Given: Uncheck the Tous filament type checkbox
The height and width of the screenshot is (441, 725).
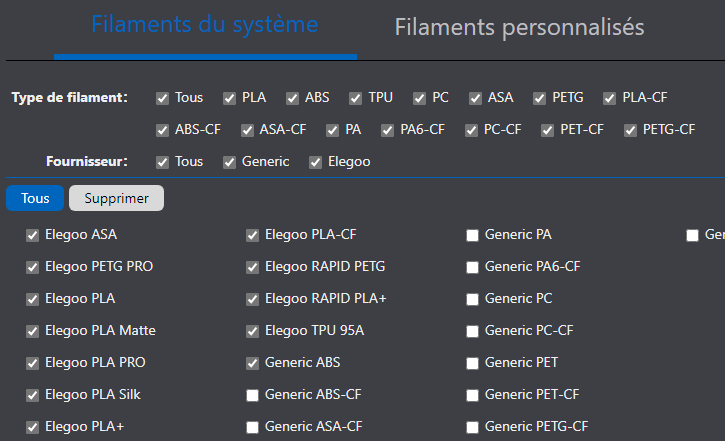Looking at the screenshot, I should pyautogui.click(x=162, y=98).
